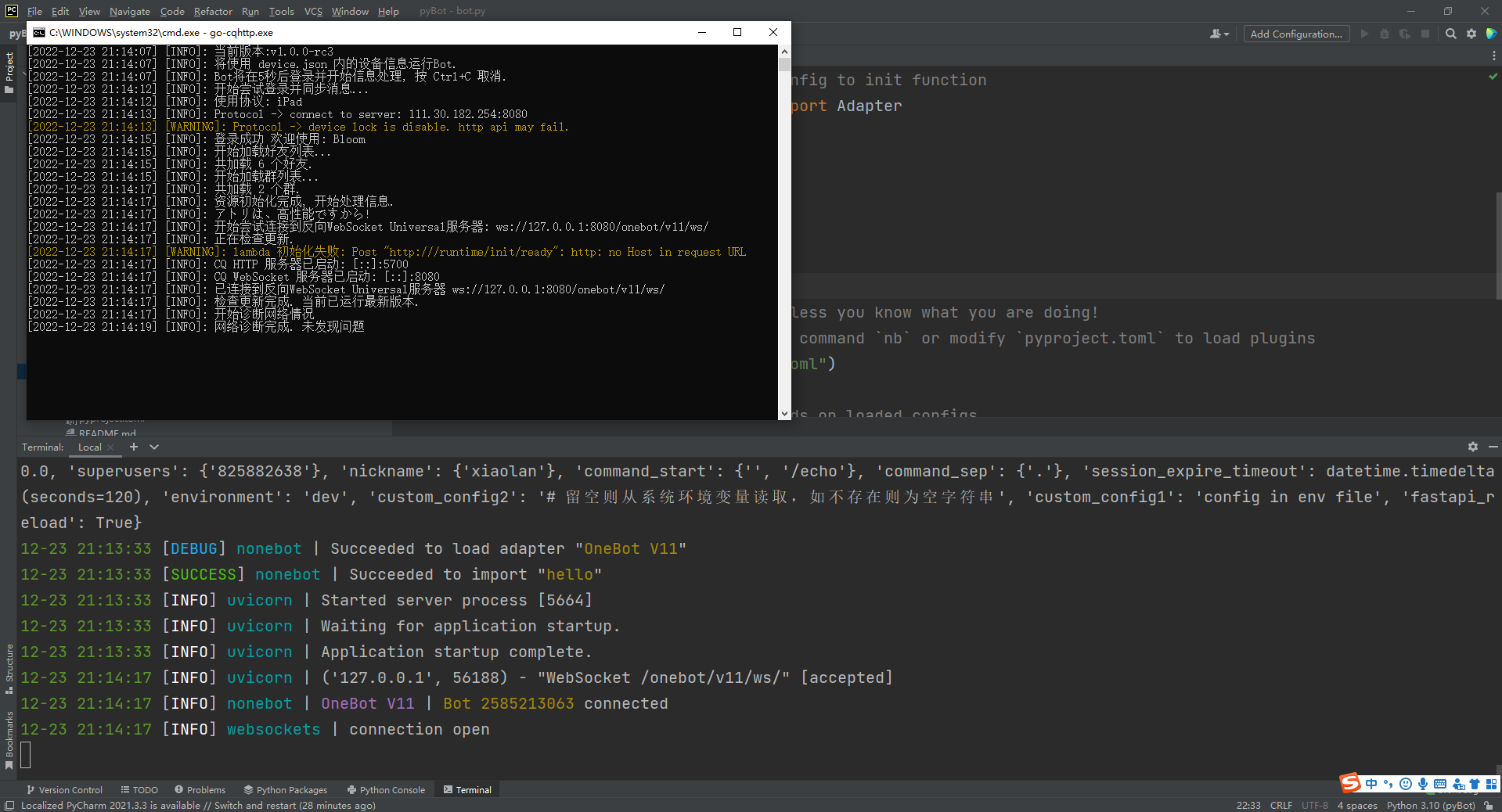Open terminal panel settings gear
Screen dimensions: 1502x812
pos(1473,447)
